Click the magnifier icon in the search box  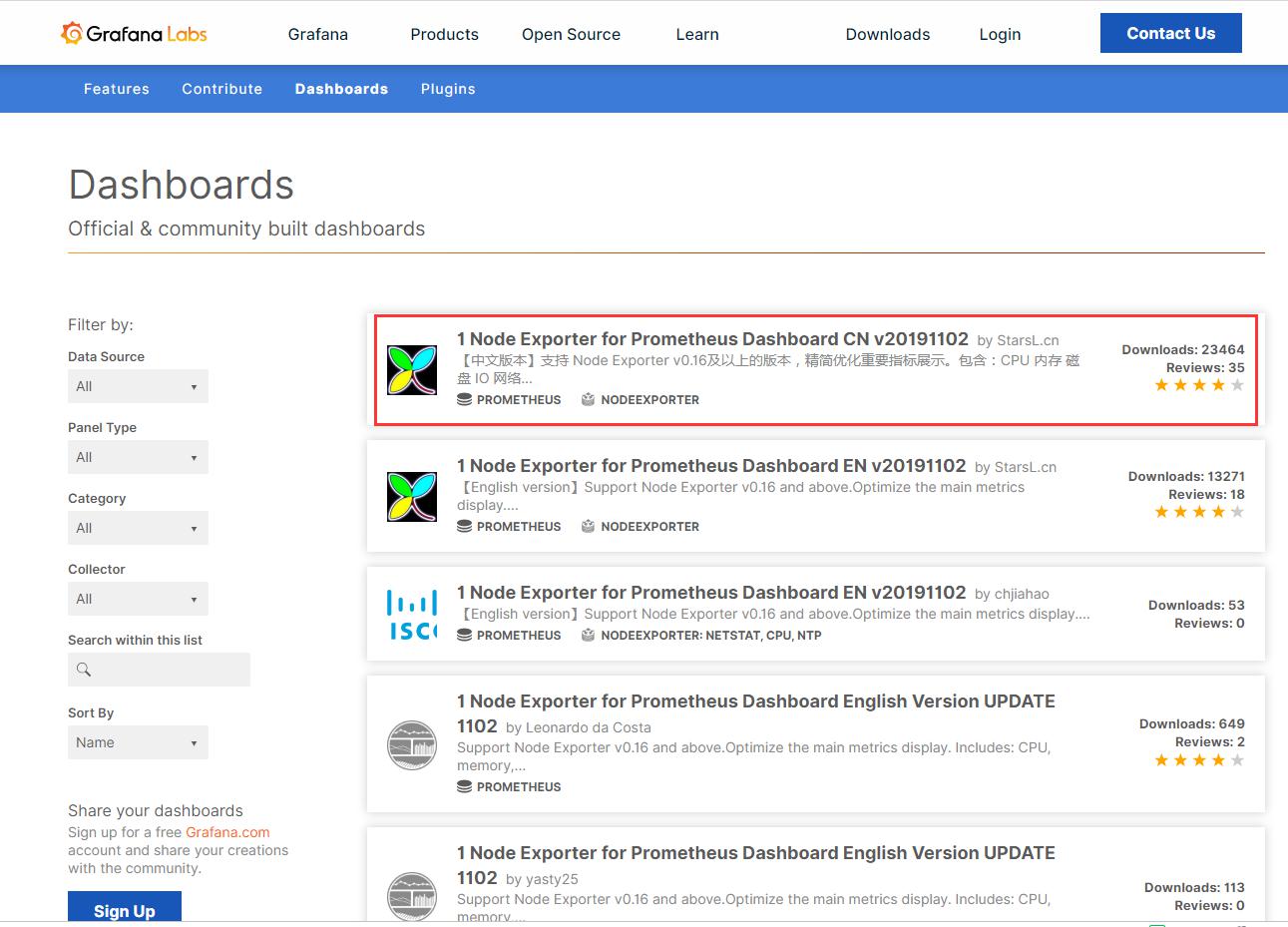click(84, 670)
